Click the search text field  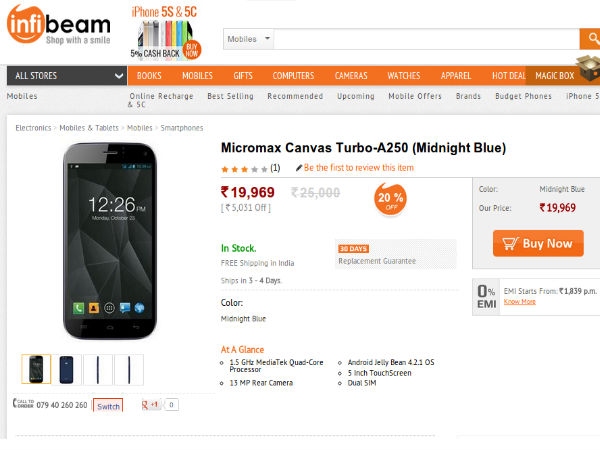[x=427, y=39]
